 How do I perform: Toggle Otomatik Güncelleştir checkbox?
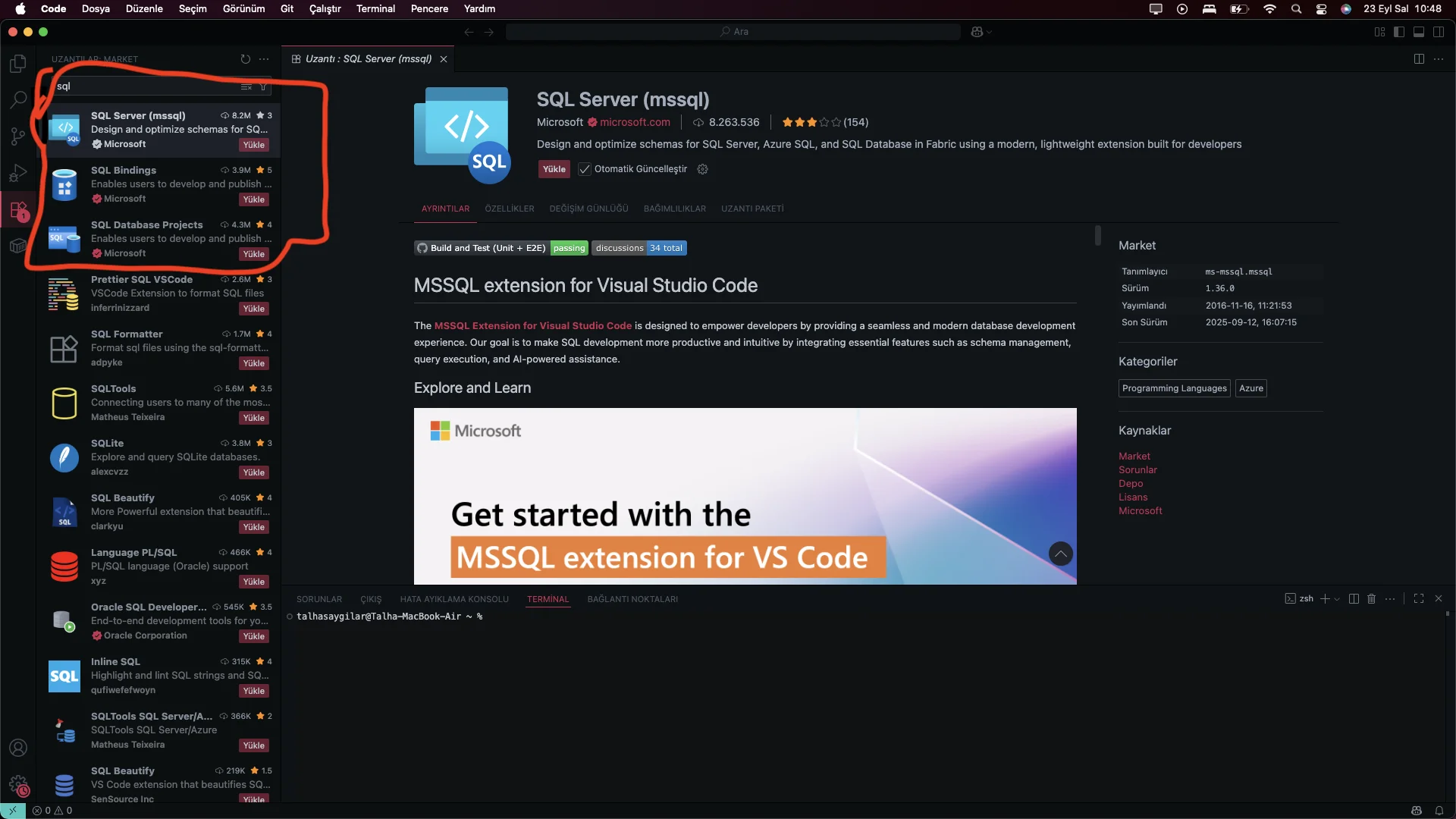coord(585,169)
